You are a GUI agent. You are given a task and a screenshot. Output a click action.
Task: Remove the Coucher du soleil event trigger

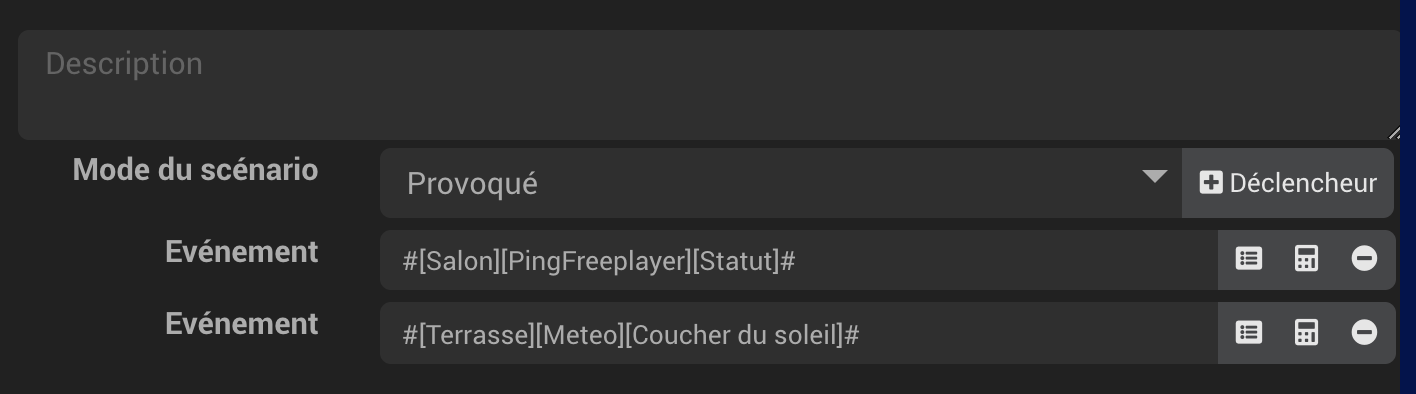pos(1364,333)
